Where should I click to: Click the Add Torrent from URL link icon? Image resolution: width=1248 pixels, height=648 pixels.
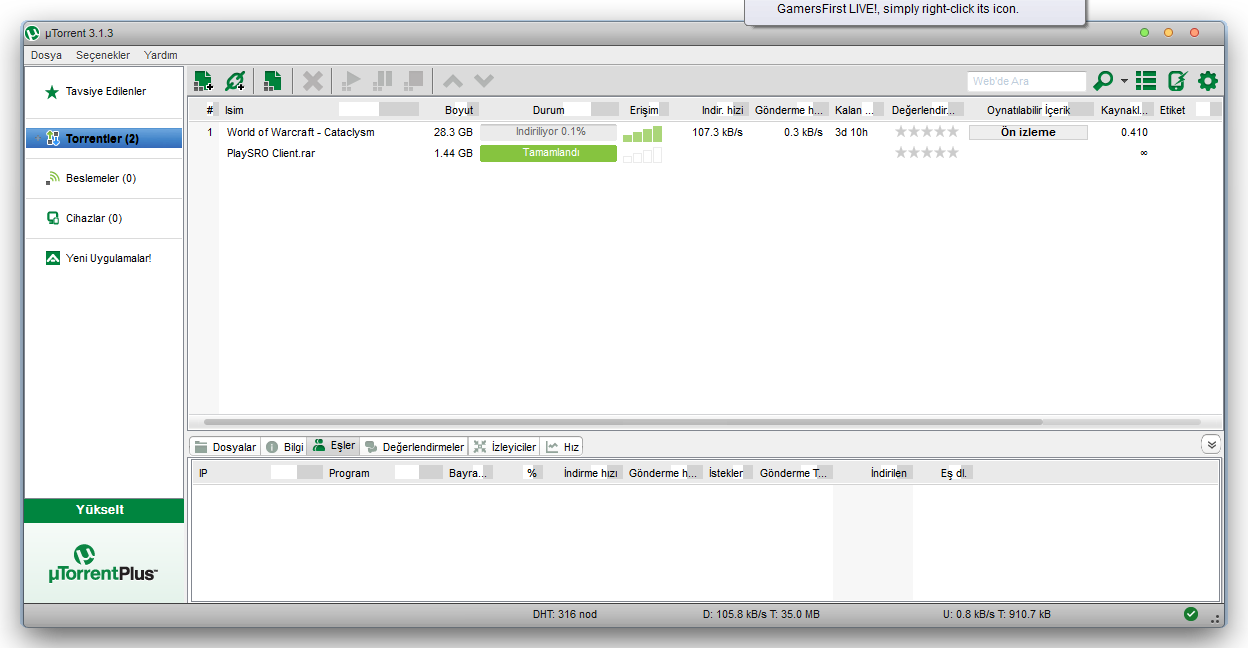[235, 81]
